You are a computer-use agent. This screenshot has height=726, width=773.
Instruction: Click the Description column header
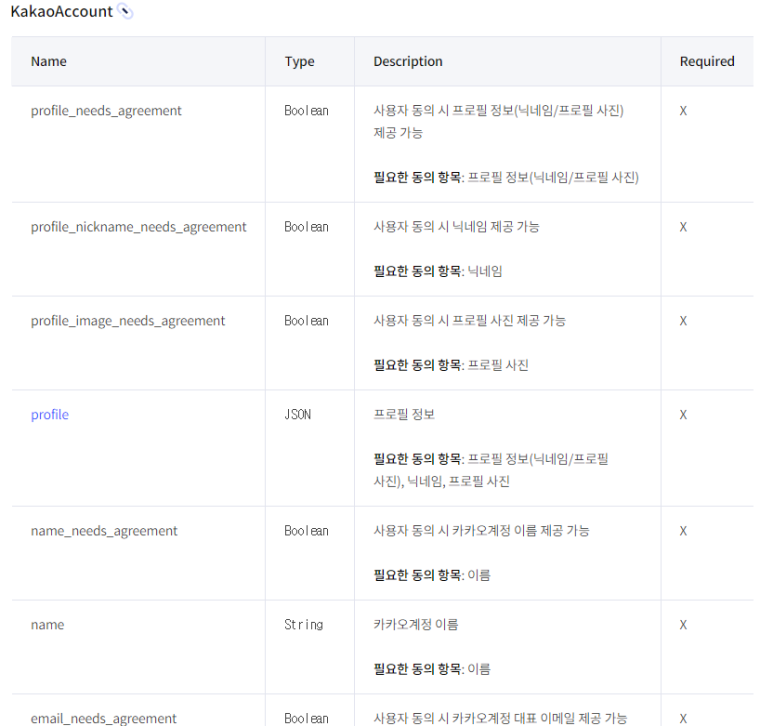408,62
